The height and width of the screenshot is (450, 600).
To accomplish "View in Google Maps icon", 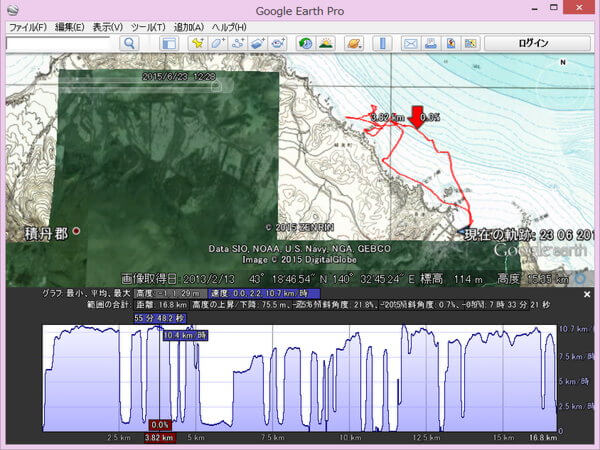I will (471, 43).
